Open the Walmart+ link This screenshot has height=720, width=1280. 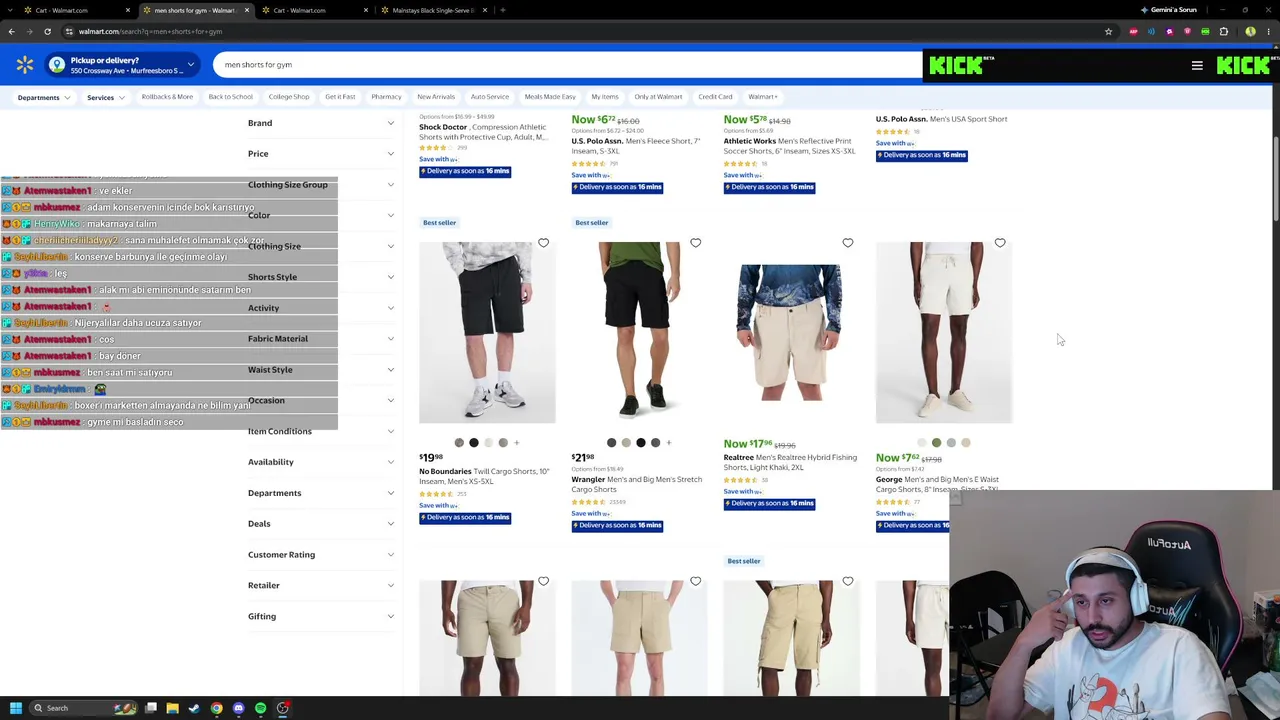point(763,97)
